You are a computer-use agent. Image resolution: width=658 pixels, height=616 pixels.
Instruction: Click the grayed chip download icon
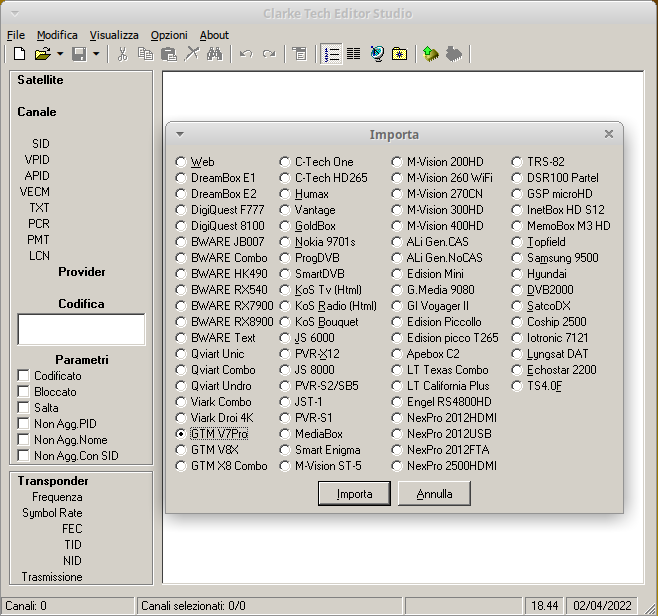pos(454,54)
